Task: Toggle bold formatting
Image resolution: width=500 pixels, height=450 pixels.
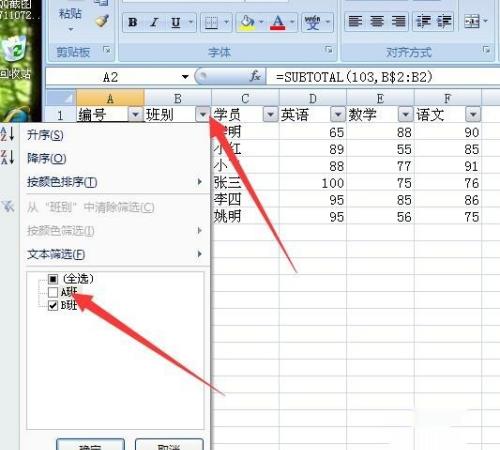Action: [133, 22]
